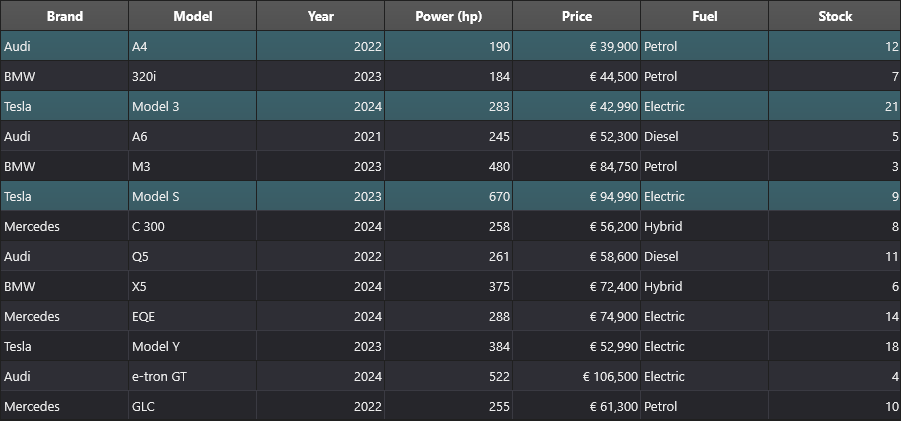The height and width of the screenshot is (421, 901).
Task: Click the BMW M3 price € 84,750
Action: (576, 166)
